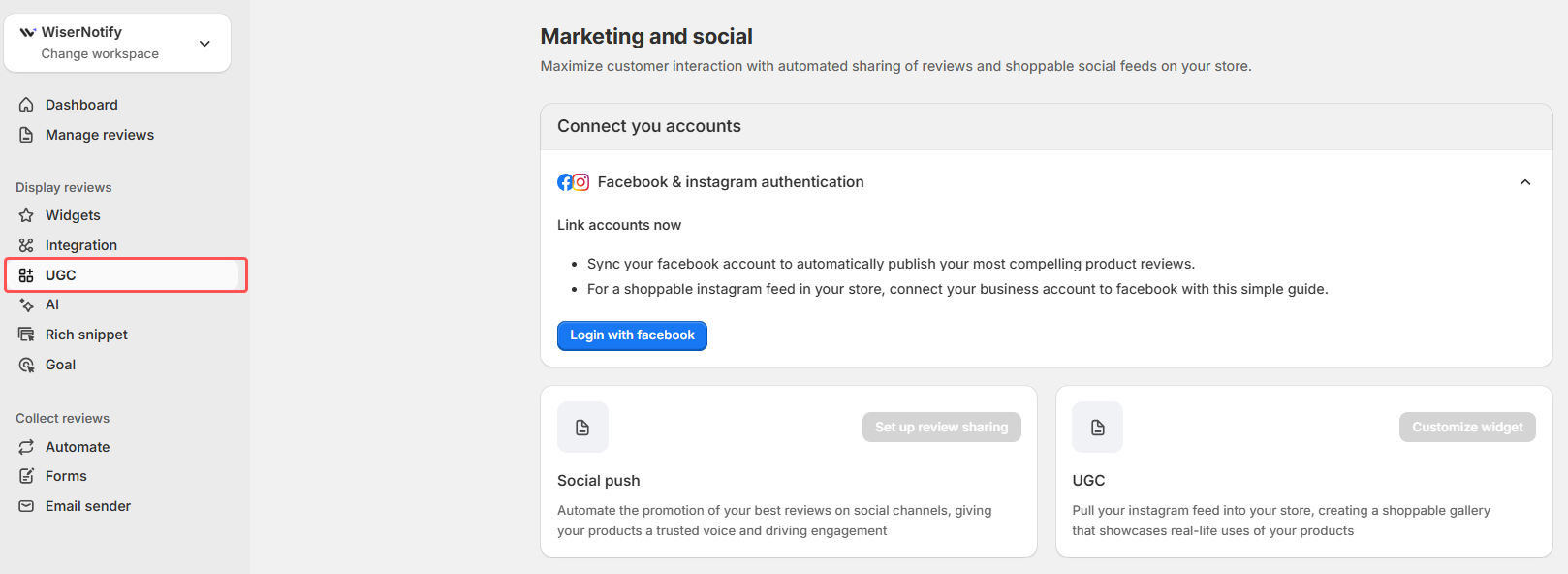Click the Integration icon in sidebar

point(26,245)
